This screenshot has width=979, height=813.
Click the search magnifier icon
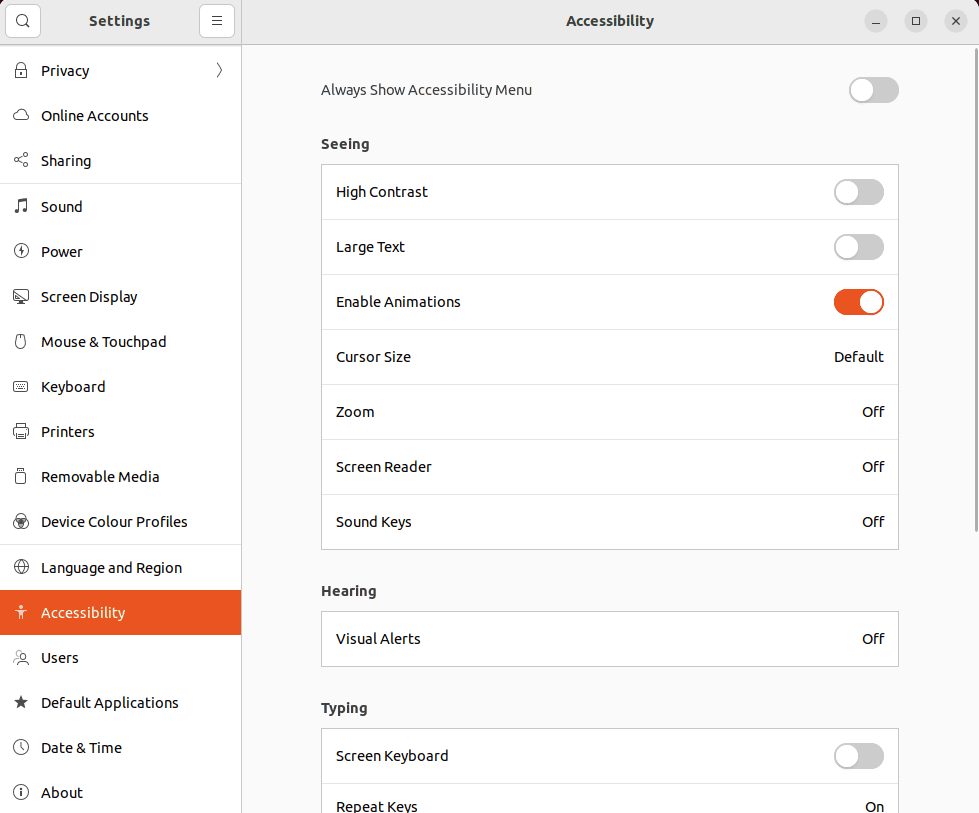point(23,21)
